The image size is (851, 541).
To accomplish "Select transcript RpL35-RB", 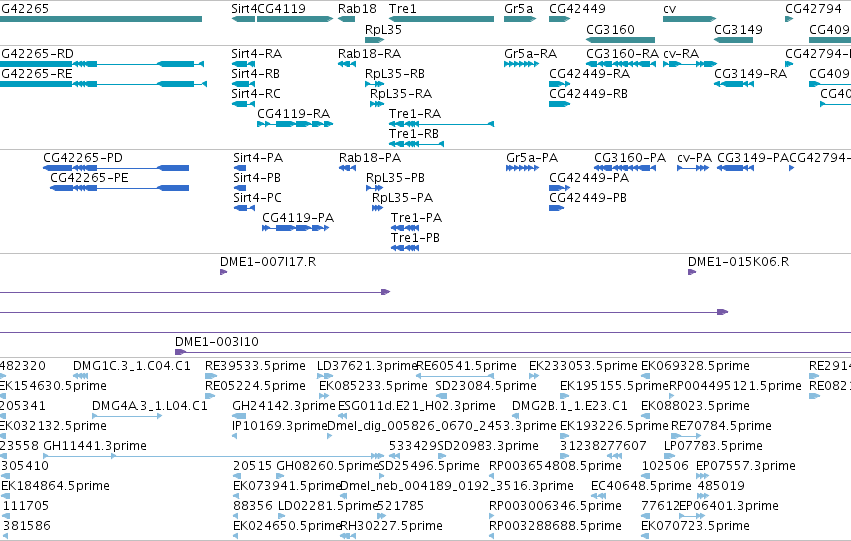I will 374,84.
